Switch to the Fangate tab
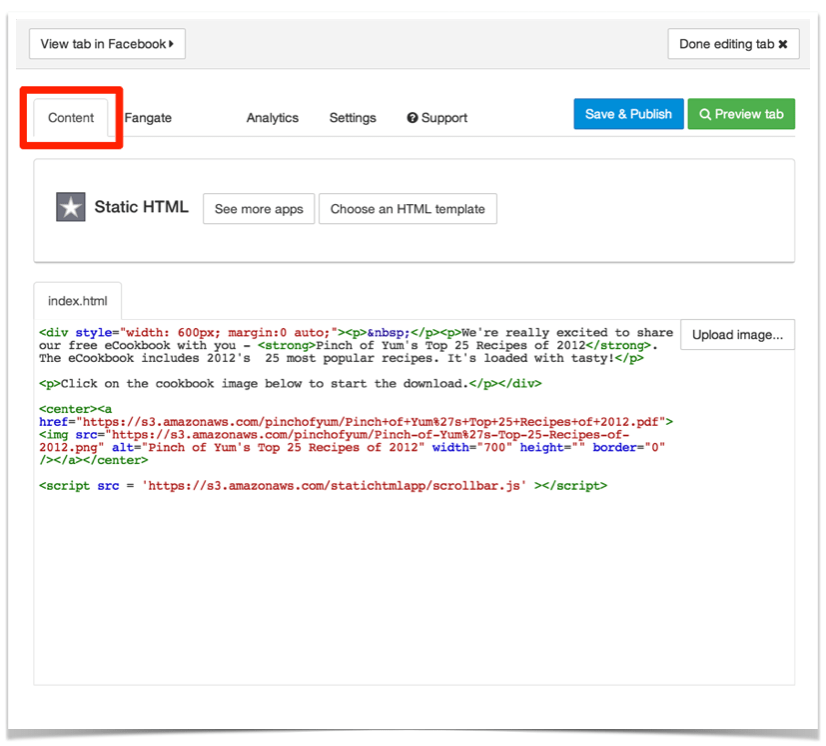The image size is (826, 746). (x=147, y=117)
